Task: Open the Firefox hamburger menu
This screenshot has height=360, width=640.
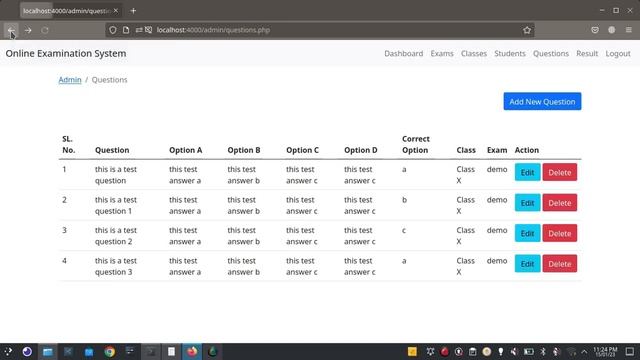Action: click(629, 30)
